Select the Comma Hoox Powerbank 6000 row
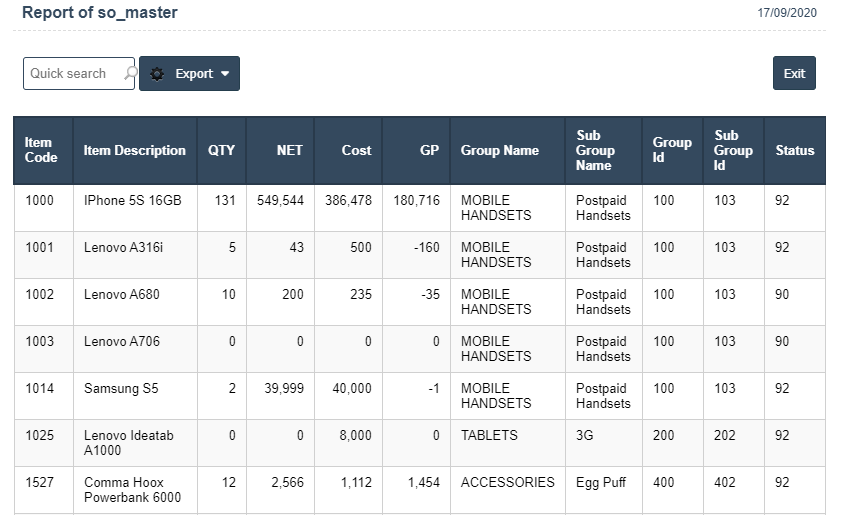This screenshot has height=515, width=843. [132, 490]
